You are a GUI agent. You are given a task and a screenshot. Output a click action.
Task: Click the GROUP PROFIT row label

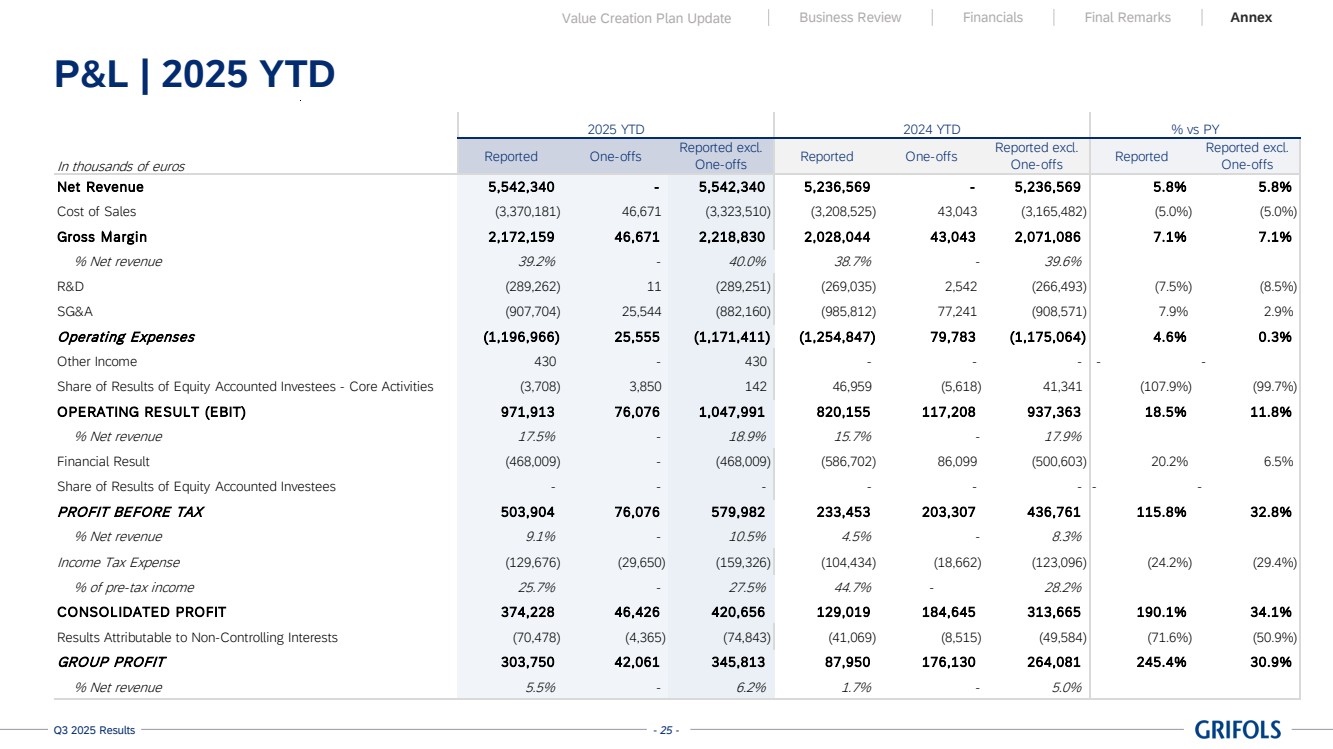click(x=111, y=662)
